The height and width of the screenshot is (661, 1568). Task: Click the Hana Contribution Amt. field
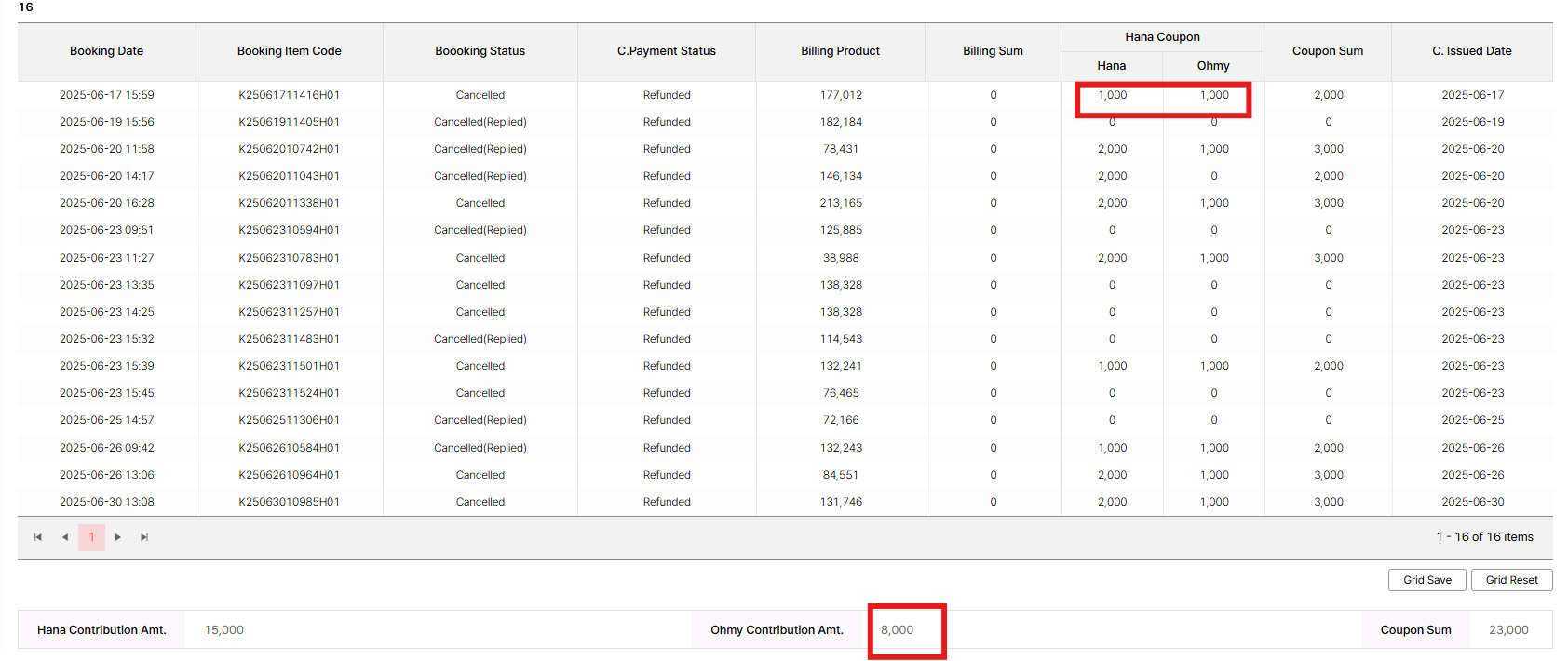438,630
